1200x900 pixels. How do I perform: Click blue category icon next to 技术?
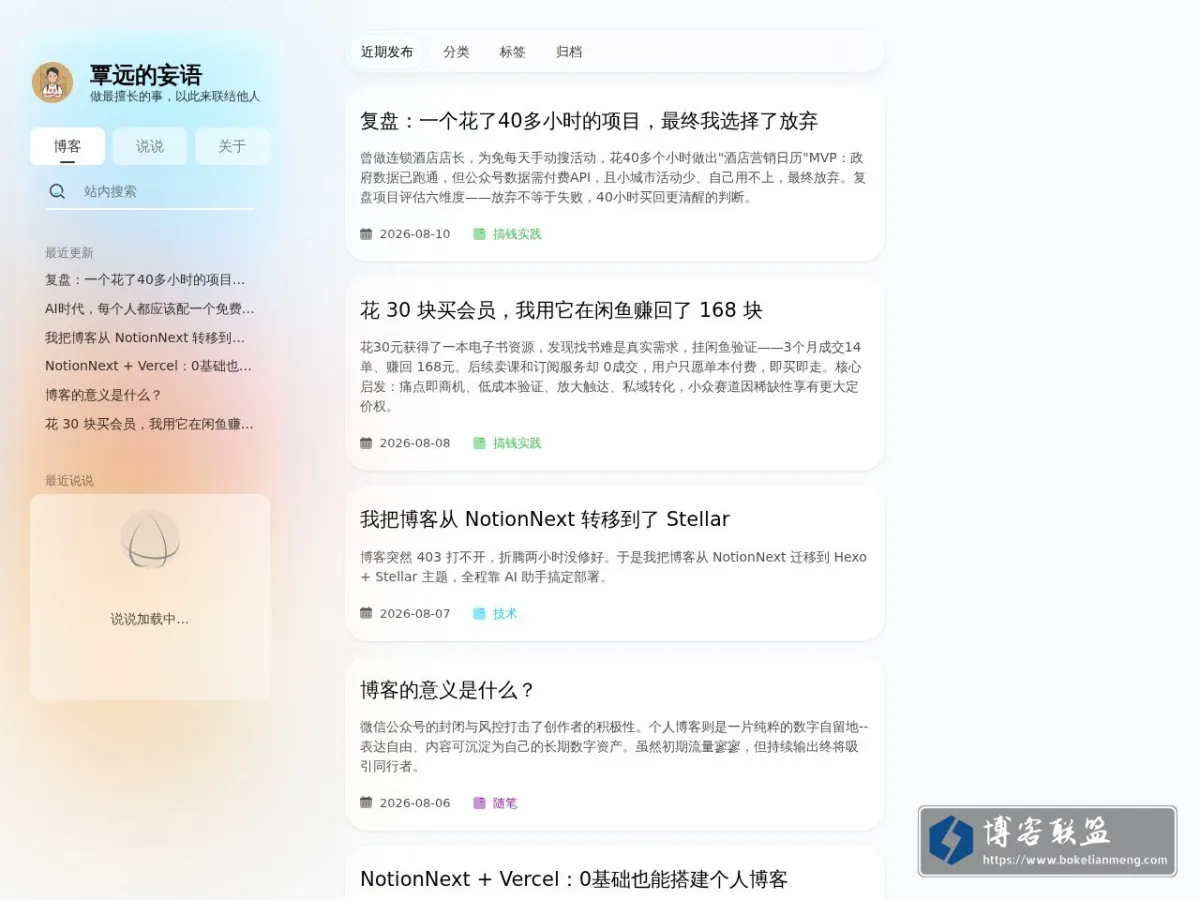point(479,614)
